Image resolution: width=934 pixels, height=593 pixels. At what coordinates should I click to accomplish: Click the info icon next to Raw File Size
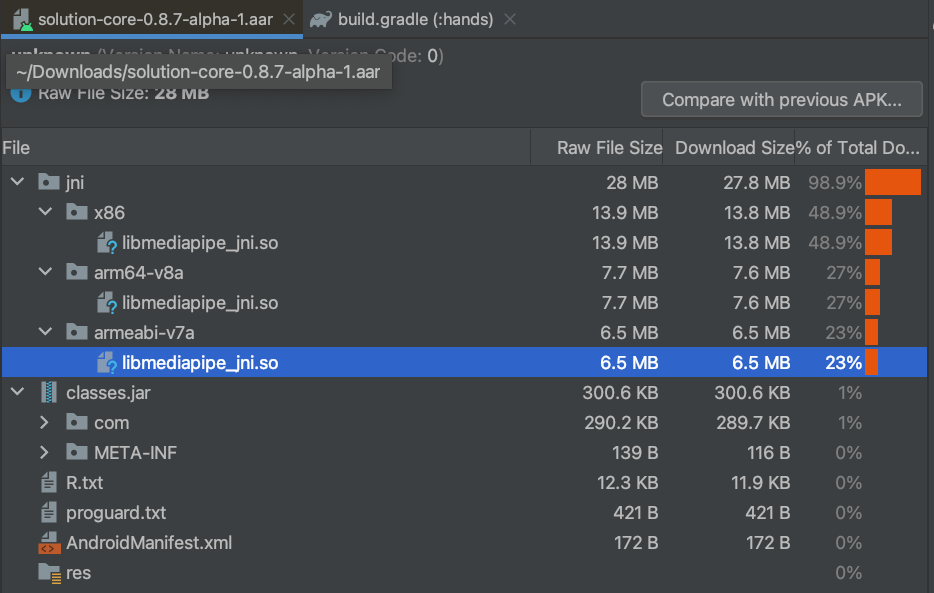tap(20, 93)
